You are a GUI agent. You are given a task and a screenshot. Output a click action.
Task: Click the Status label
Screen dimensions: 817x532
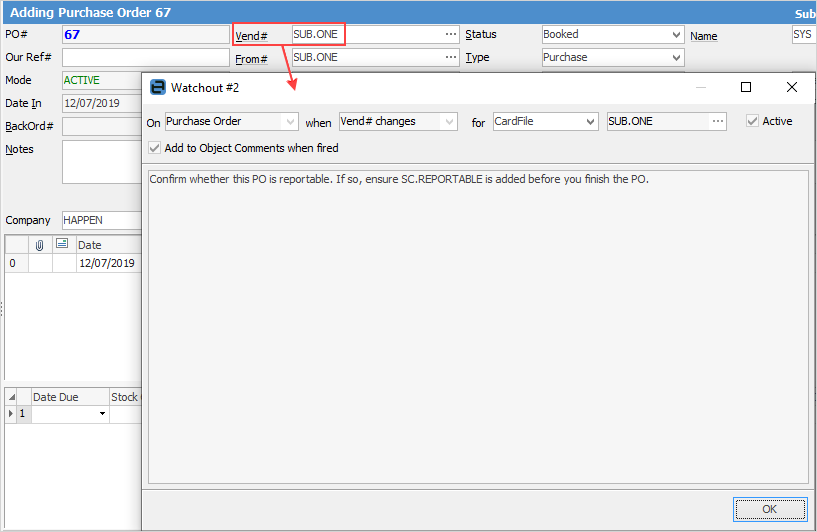coord(480,34)
